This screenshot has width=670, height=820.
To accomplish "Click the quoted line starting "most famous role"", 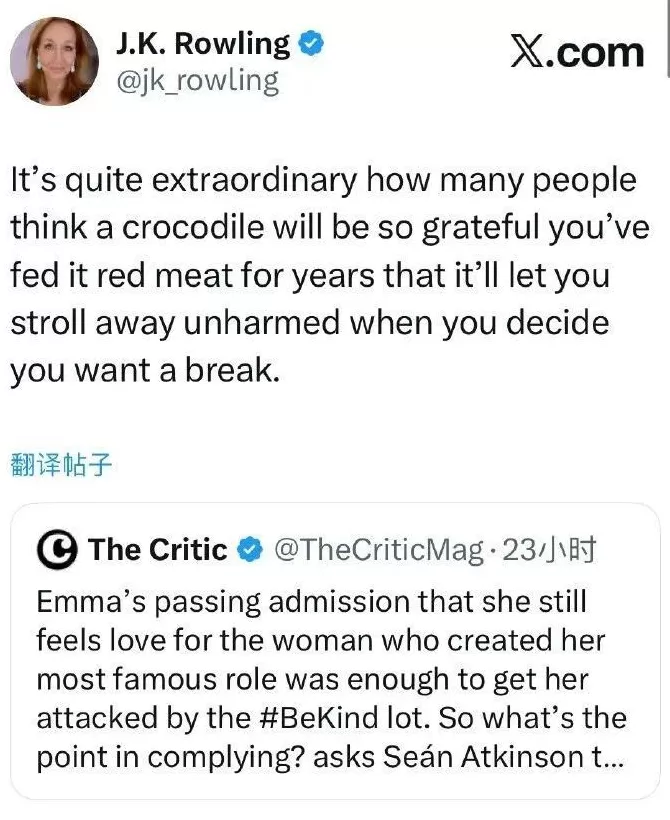I will click(x=312, y=679).
